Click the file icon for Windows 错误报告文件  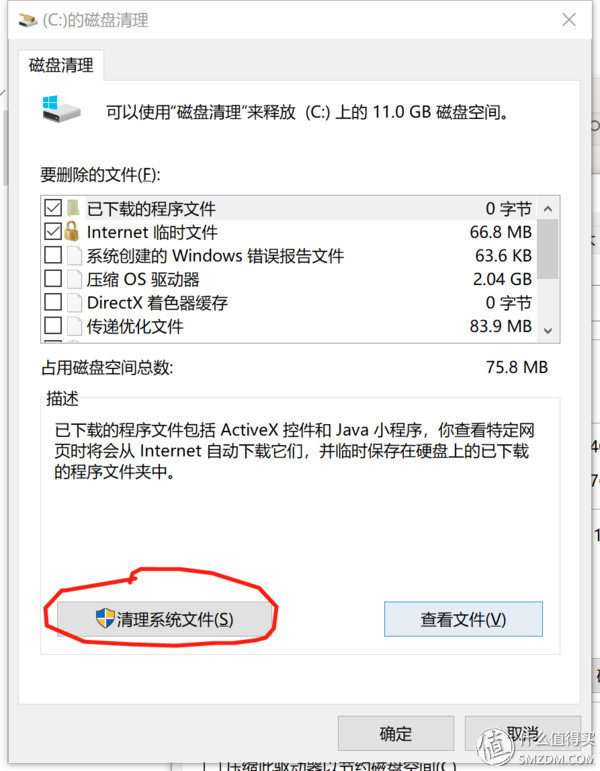(x=74, y=255)
